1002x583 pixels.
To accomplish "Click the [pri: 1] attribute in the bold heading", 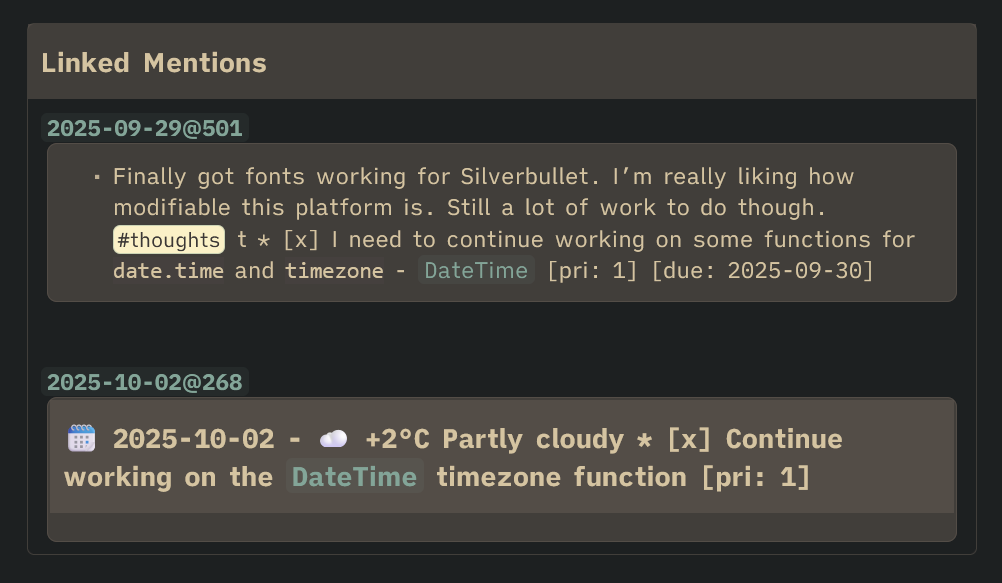I will click(755, 477).
